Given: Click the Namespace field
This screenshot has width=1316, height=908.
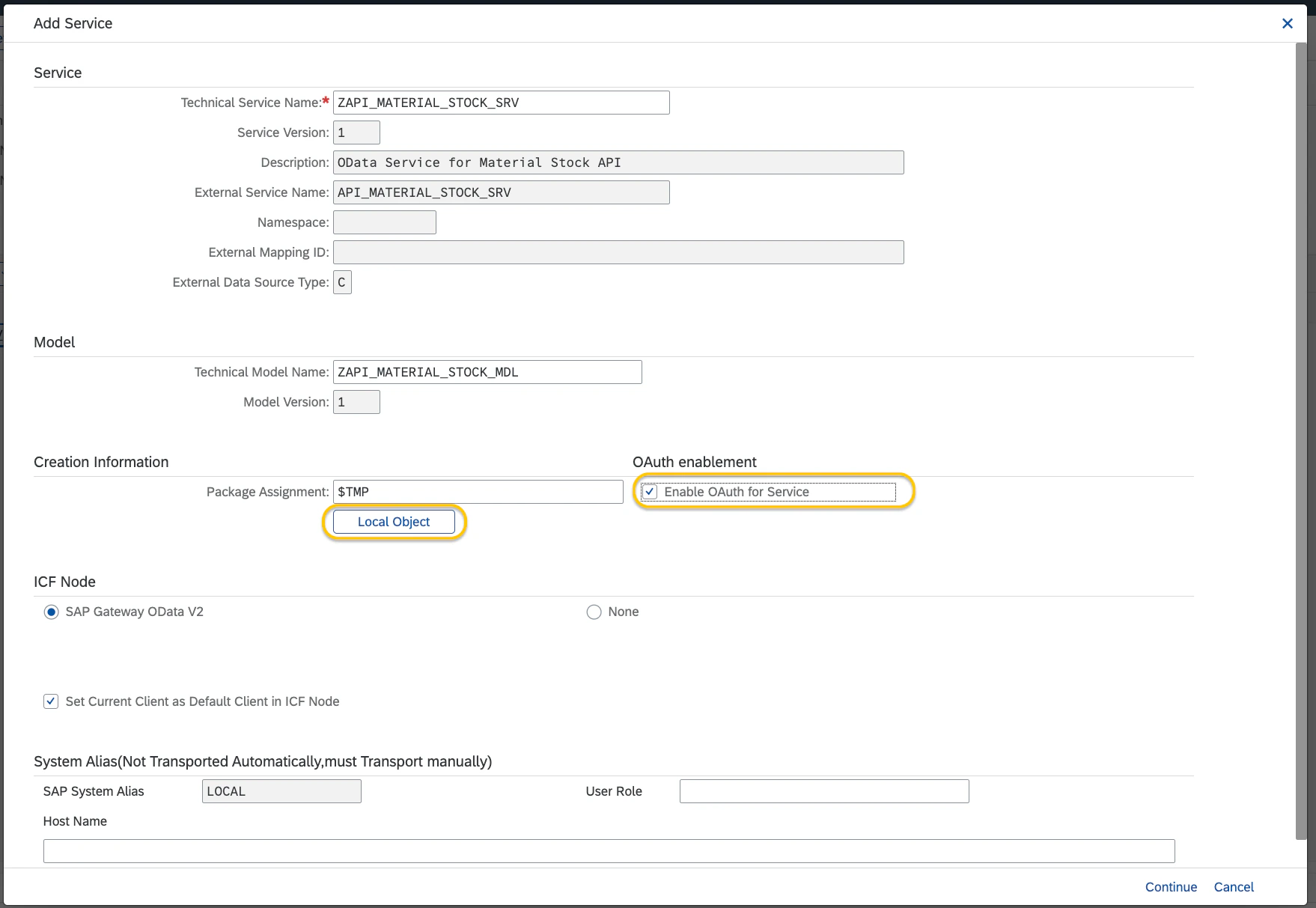Looking at the screenshot, I should (x=384, y=222).
